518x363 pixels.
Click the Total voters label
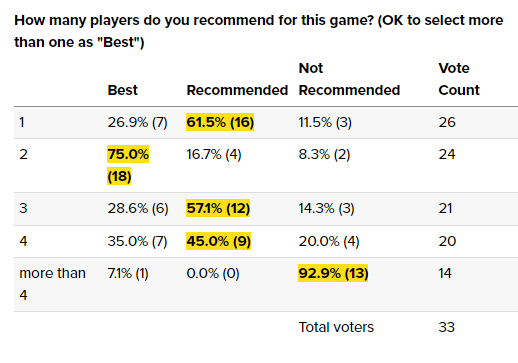(x=336, y=327)
